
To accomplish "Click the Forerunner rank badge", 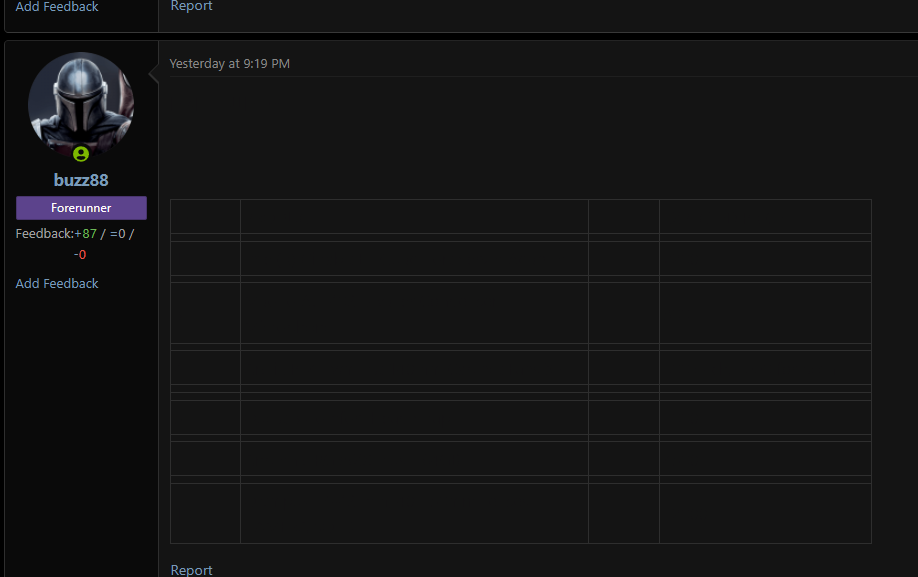I will pos(81,208).
